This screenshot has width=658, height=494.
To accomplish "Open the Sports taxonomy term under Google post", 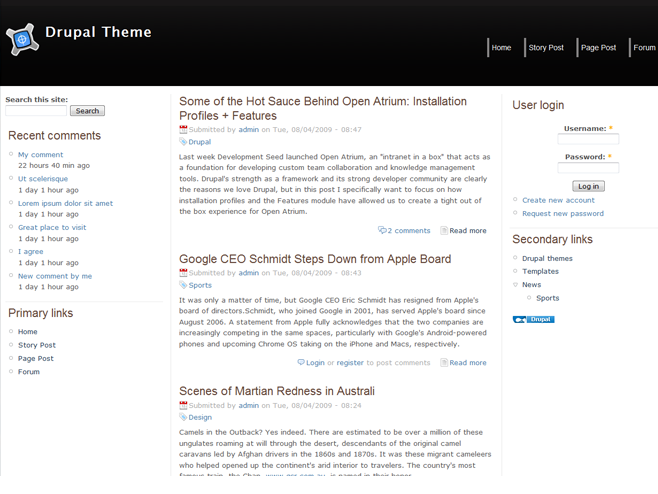I will [200, 285].
